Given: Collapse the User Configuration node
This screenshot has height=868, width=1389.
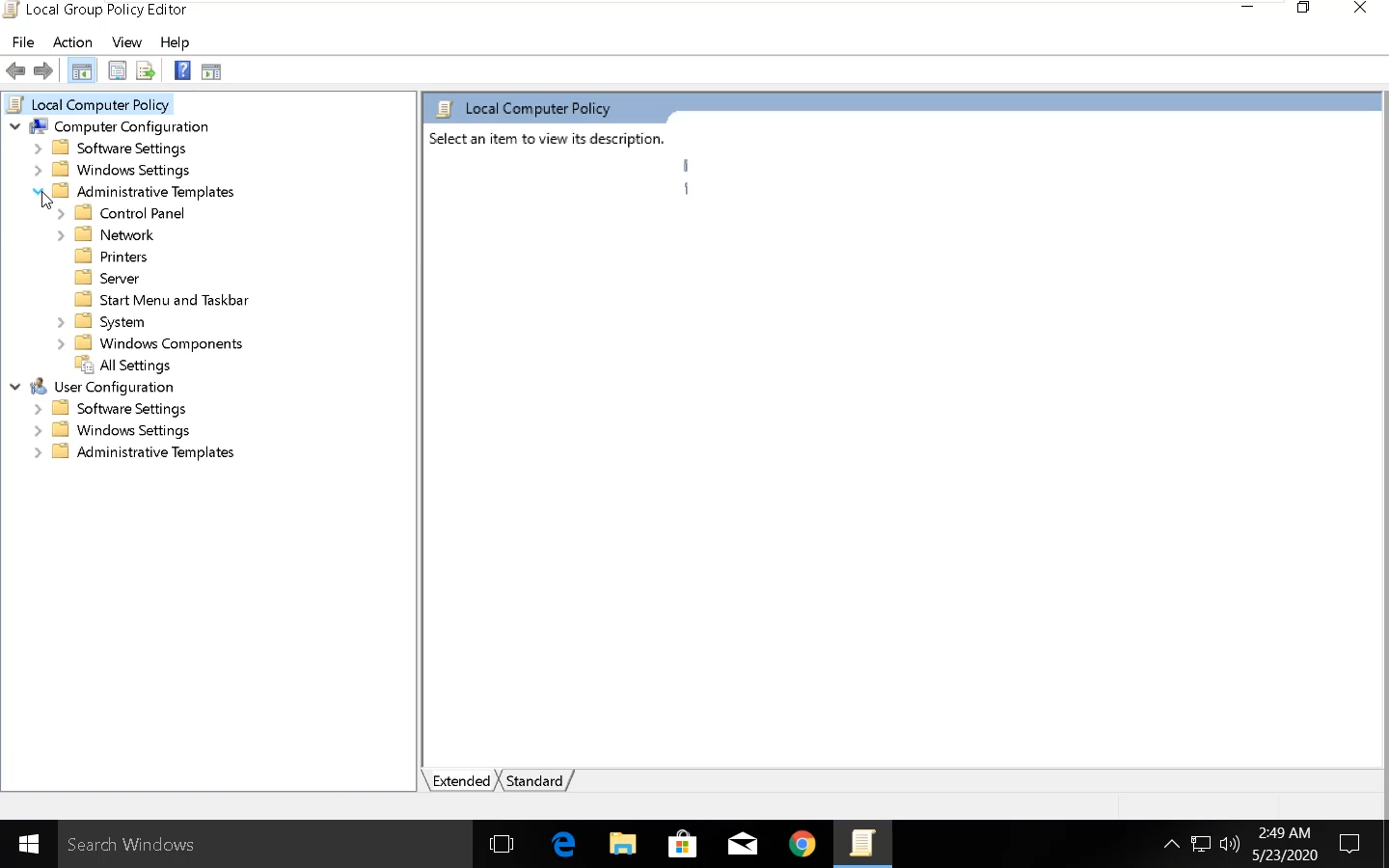Looking at the screenshot, I should [x=14, y=388].
